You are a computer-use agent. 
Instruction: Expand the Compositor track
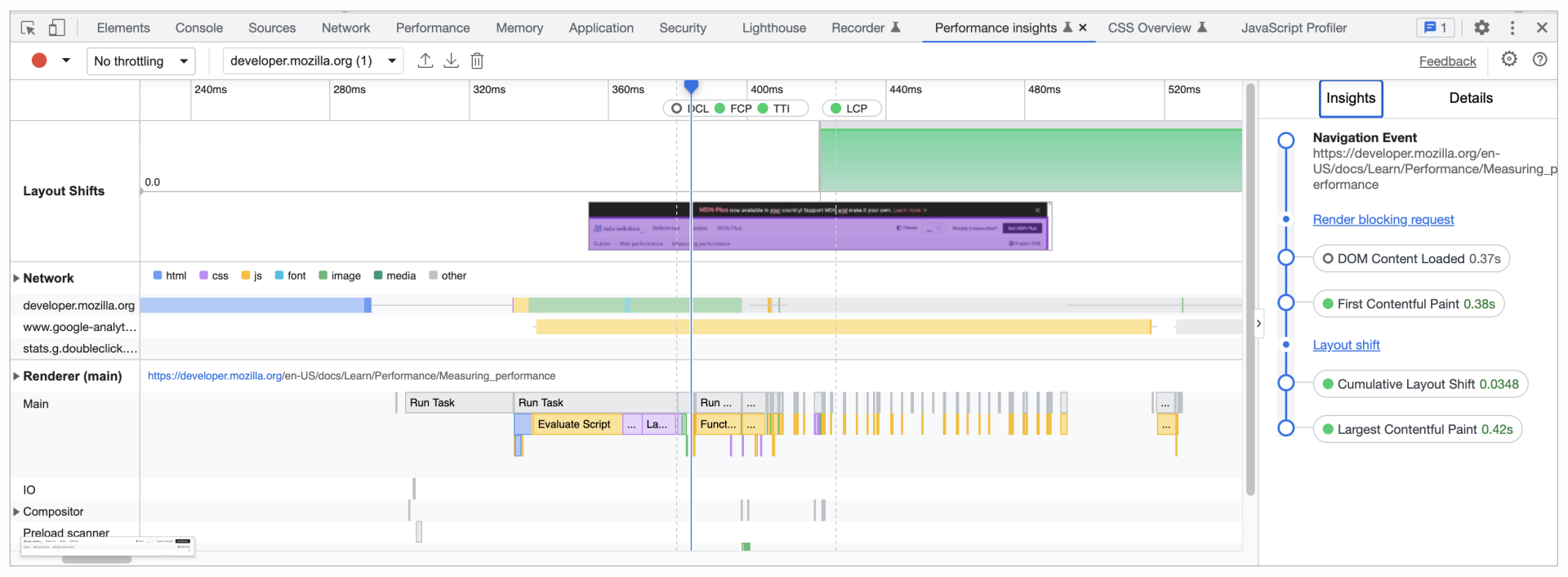[16, 512]
